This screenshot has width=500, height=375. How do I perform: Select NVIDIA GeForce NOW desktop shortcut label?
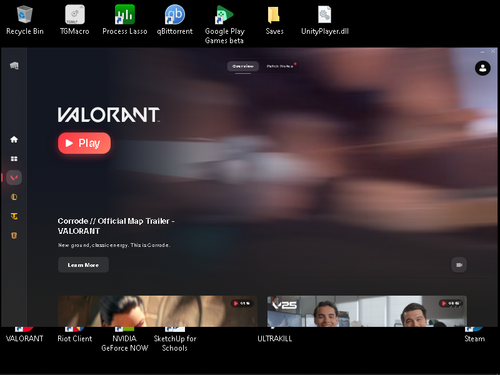[x=125, y=343]
